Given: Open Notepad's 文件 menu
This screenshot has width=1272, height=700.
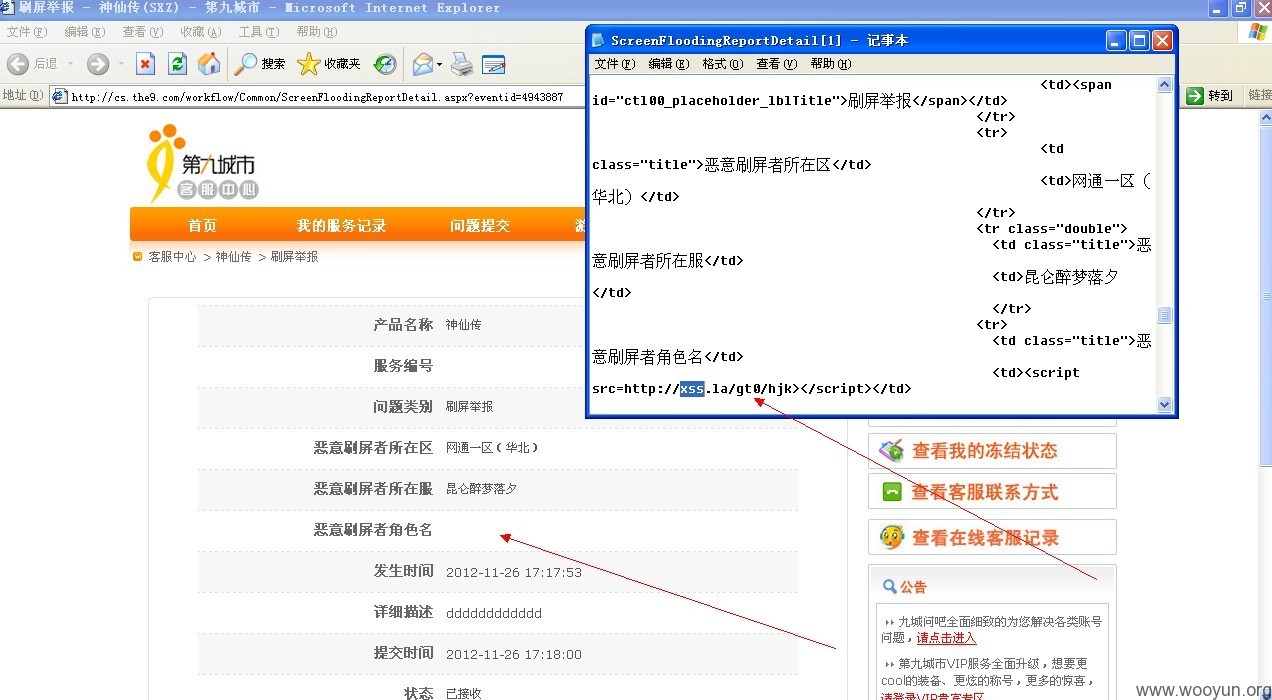Looking at the screenshot, I should tap(615, 64).
